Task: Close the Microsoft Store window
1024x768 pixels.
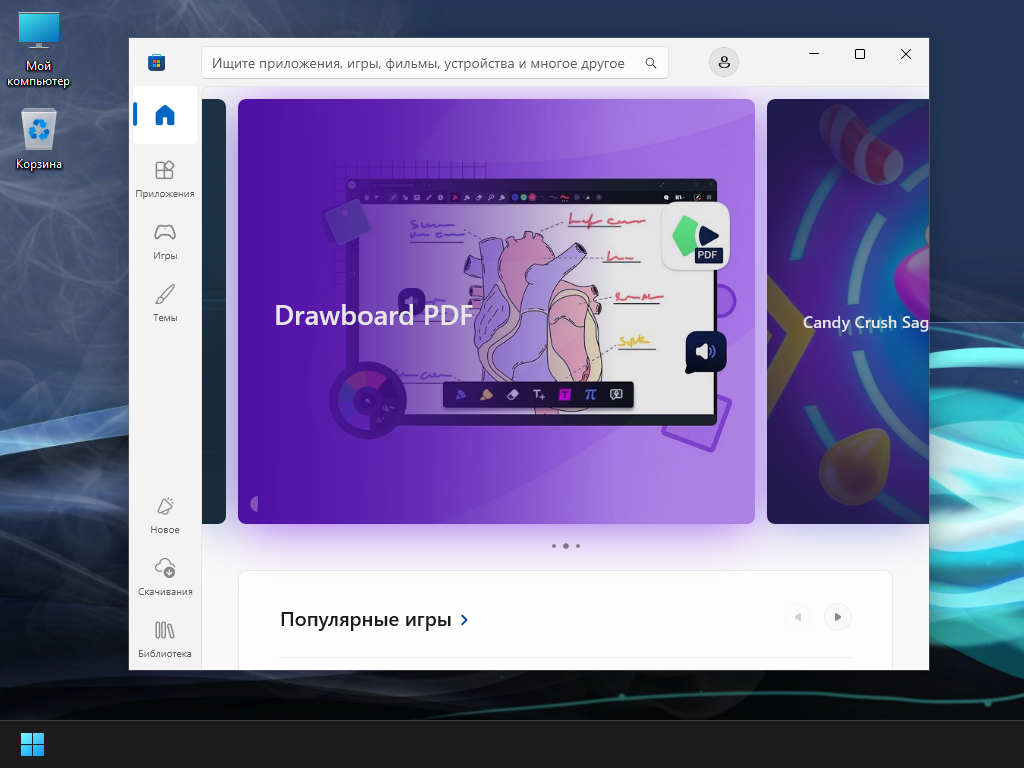Action: [906, 54]
